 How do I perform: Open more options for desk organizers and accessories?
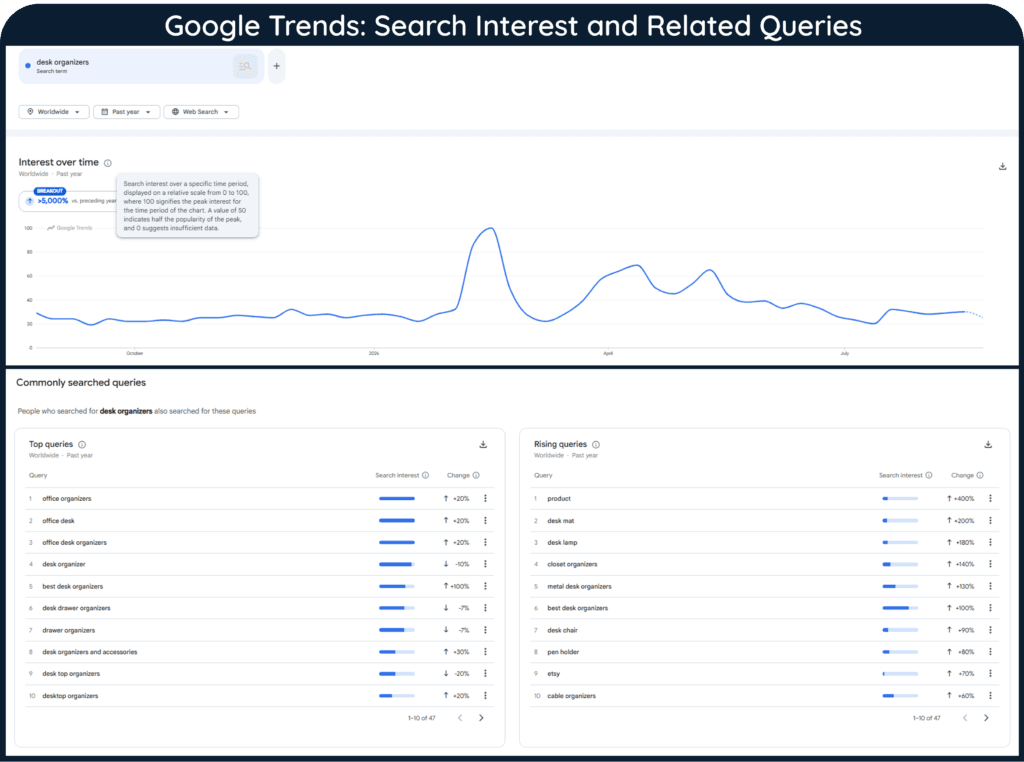(485, 652)
